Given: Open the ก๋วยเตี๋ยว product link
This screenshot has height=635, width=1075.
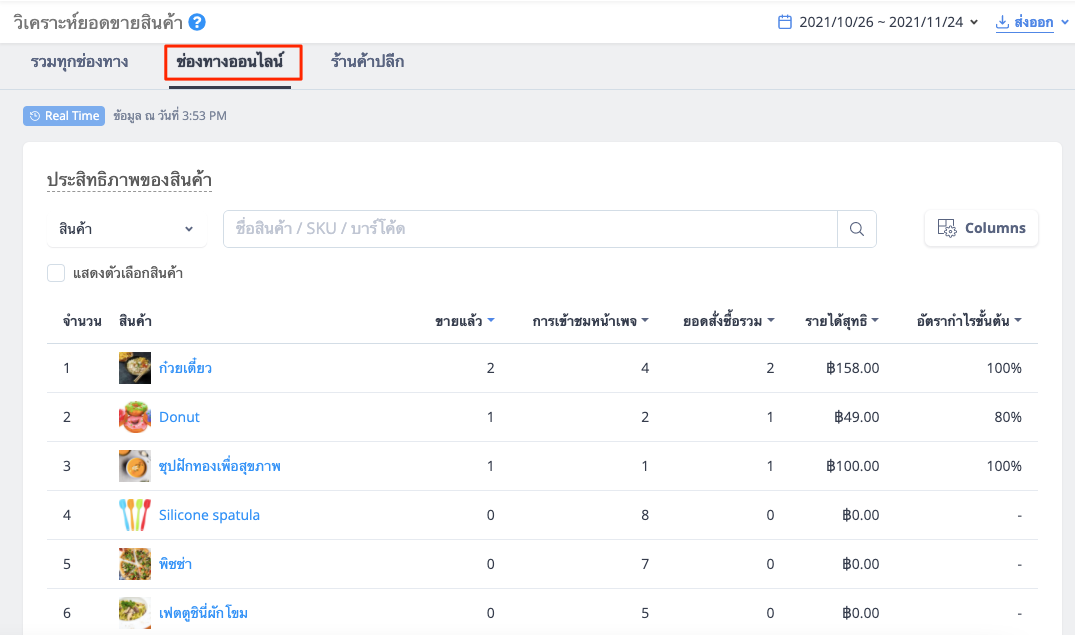Looking at the screenshot, I should (185, 368).
